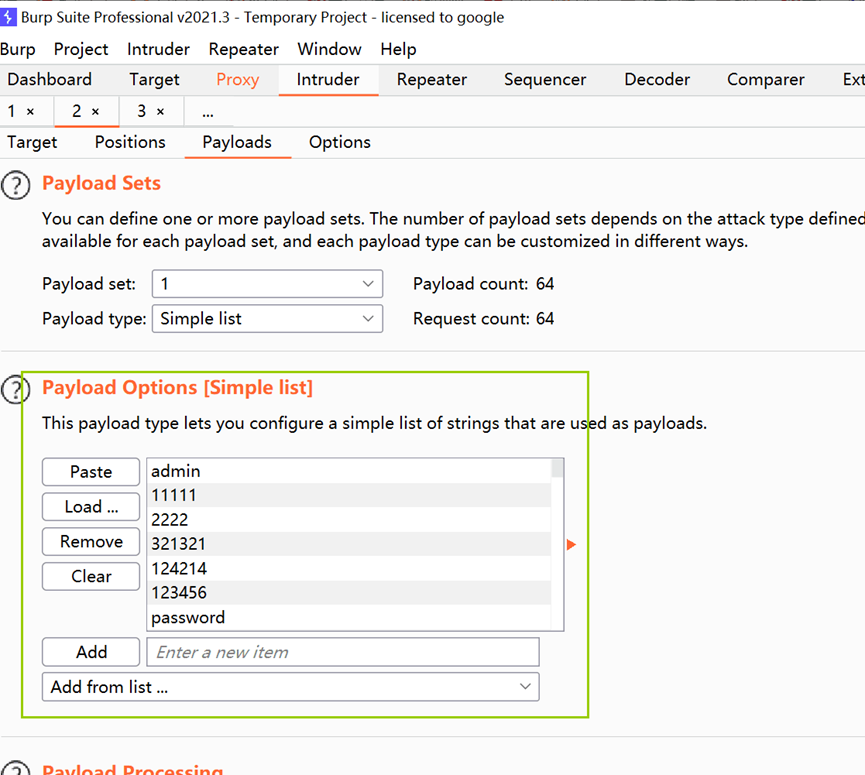This screenshot has height=775, width=865.
Task: Switch to the top-level Target tab
Action: coord(154,79)
